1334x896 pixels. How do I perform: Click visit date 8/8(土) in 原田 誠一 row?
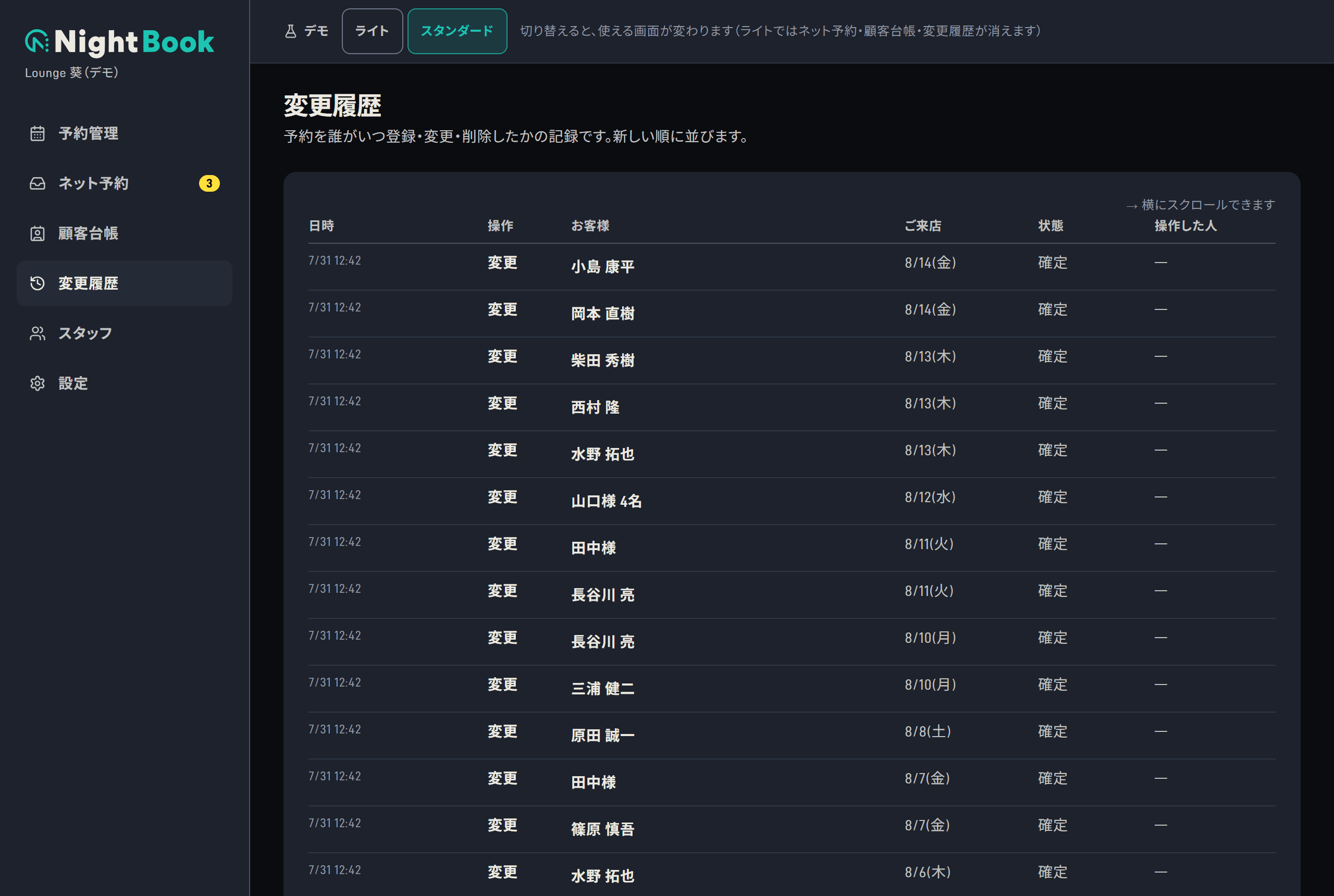(x=928, y=731)
